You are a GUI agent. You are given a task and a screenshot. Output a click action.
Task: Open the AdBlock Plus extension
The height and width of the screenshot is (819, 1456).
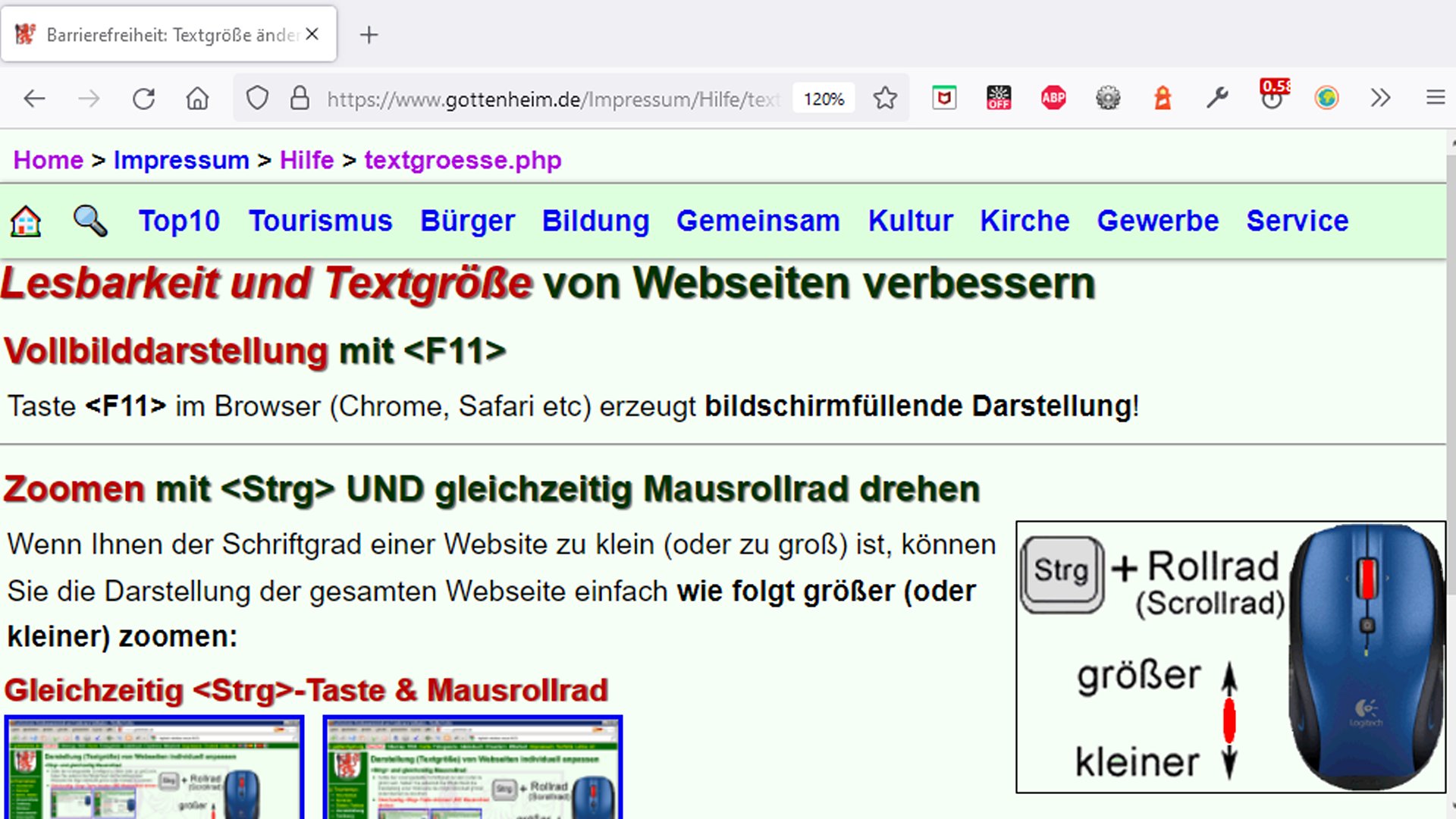(1053, 98)
